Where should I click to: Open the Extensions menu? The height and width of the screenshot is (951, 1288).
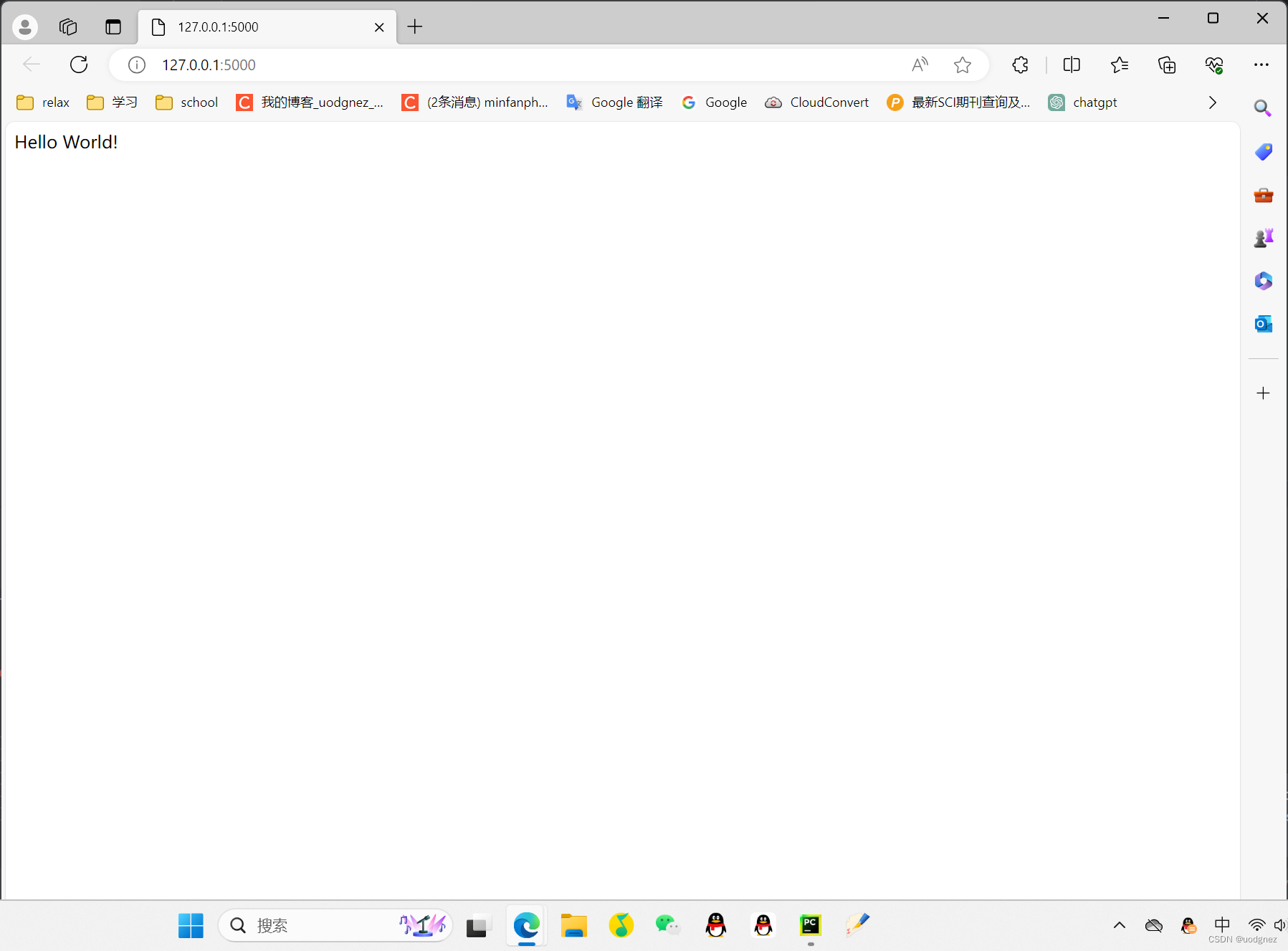coord(1021,64)
